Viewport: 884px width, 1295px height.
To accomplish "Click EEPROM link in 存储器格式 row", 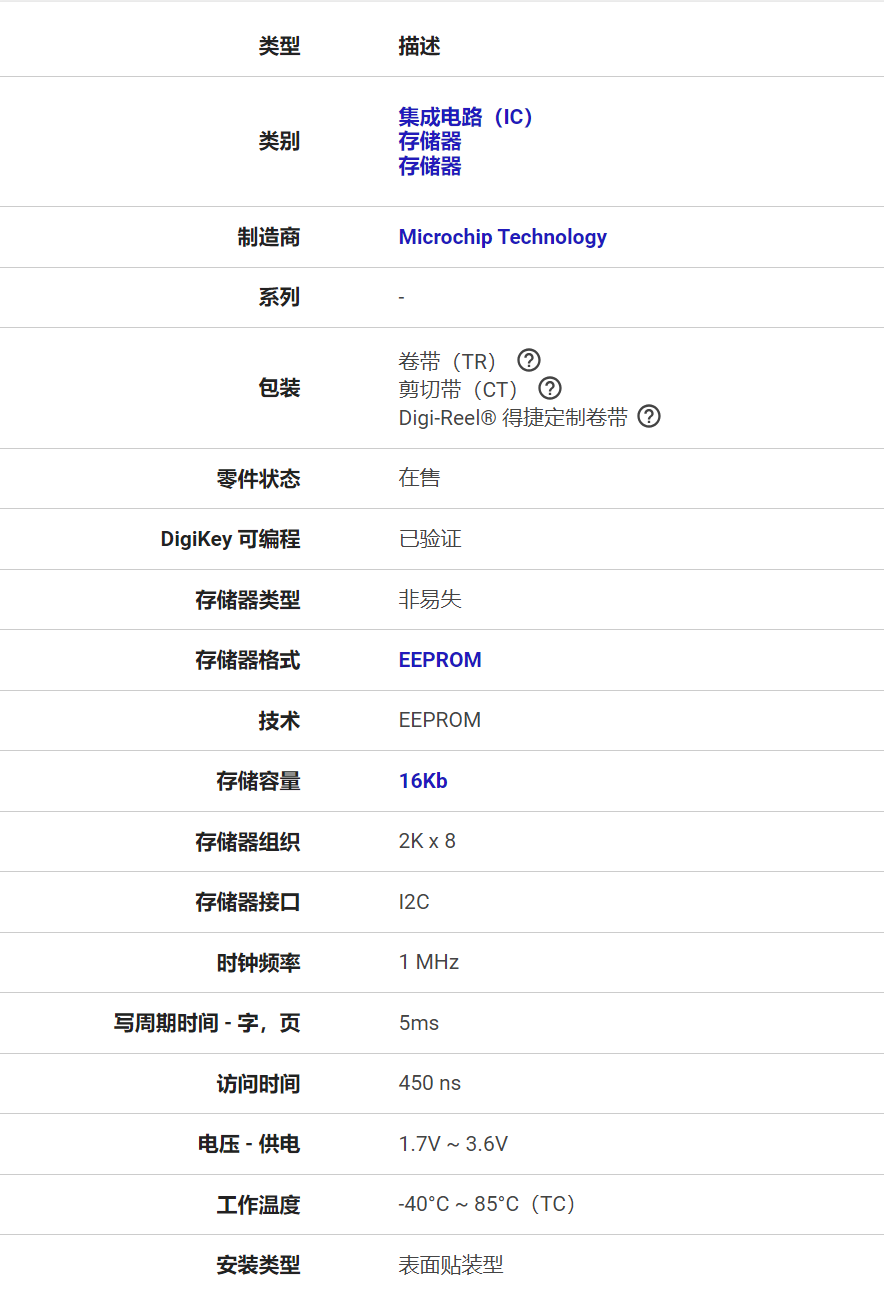I will [440, 660].
